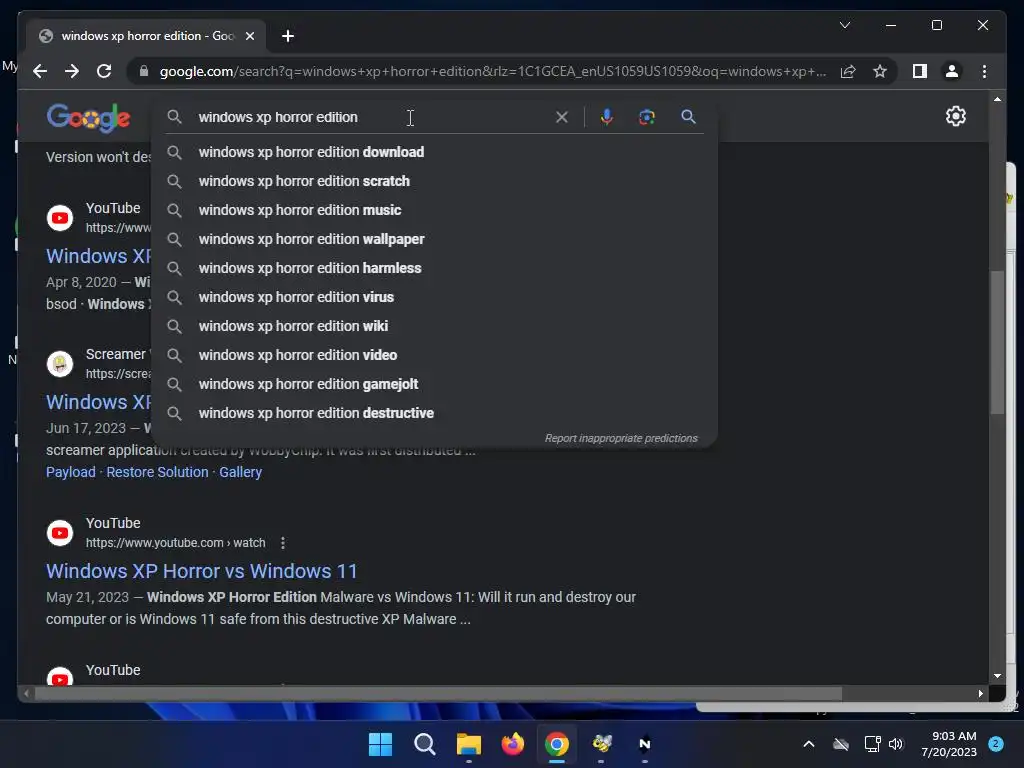
Task: Open the Restore Solution sitelink
Action: click(157, 472)
